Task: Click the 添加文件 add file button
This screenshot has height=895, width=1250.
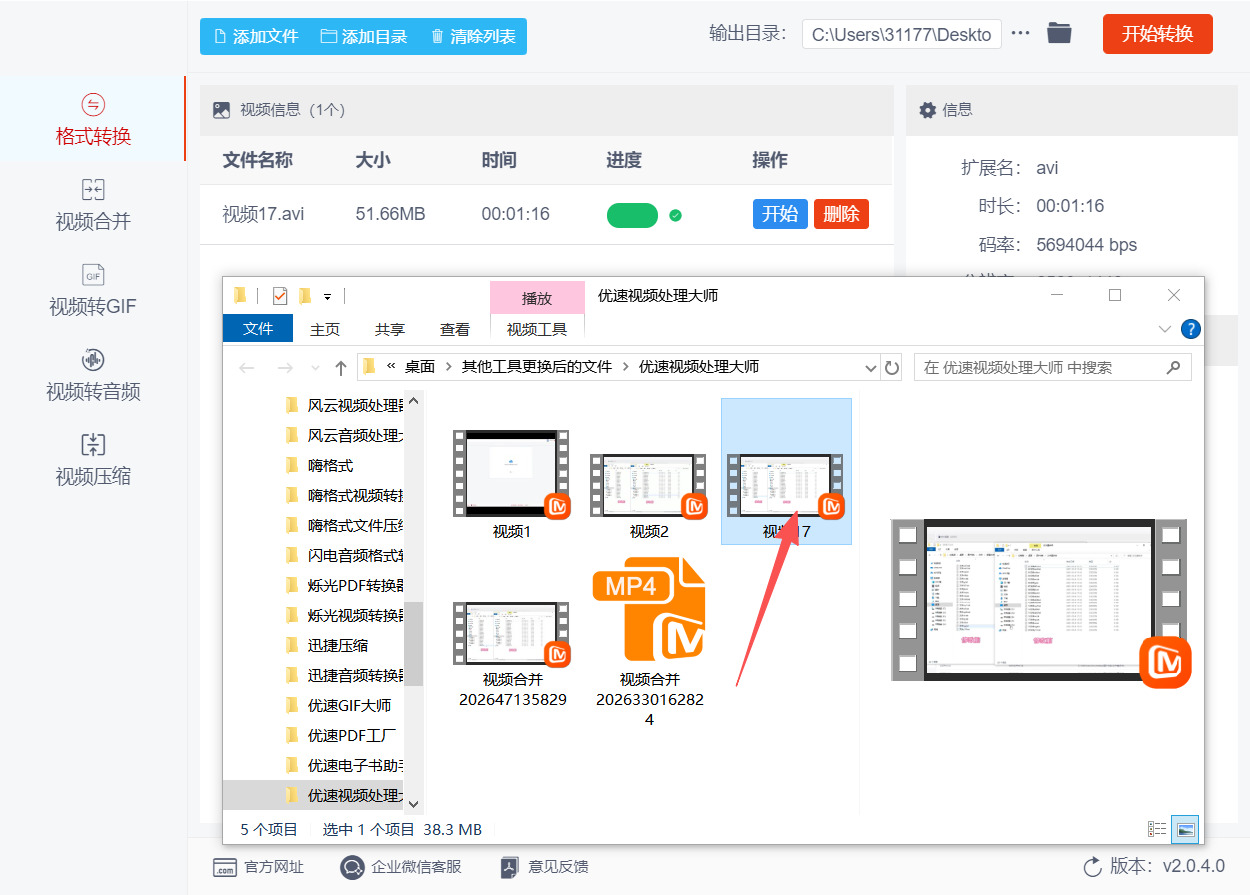Action: [x=256, y=36]
